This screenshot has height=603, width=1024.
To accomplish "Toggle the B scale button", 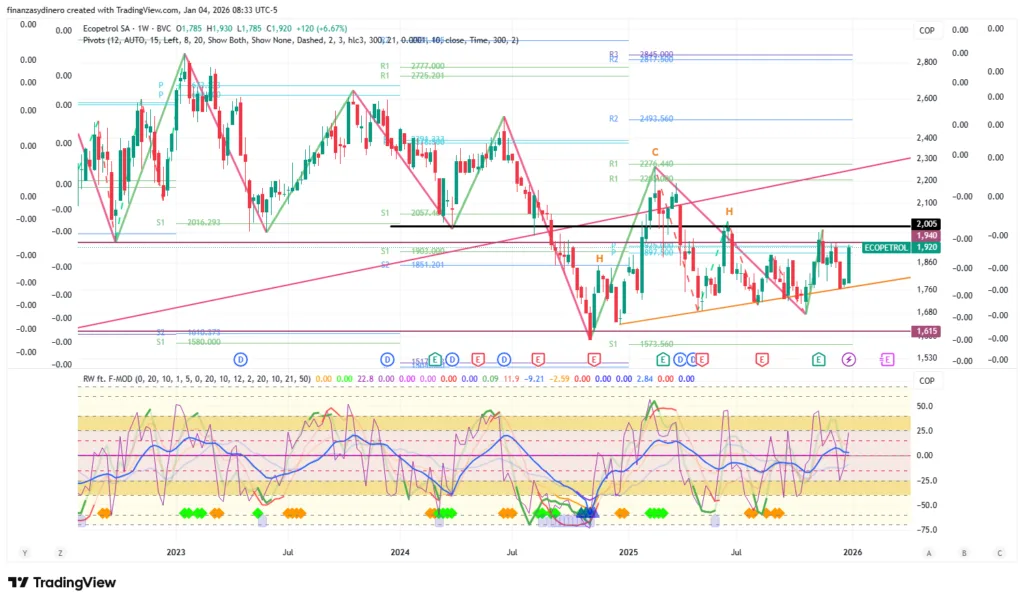I will pos(964,552).
